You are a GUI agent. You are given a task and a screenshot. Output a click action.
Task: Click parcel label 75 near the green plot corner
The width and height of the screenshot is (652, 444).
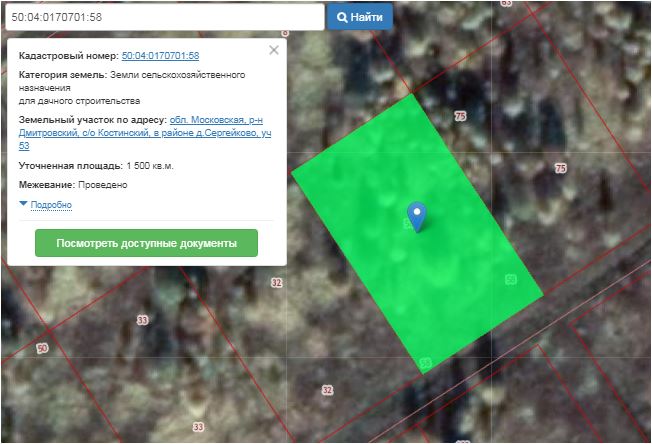click(x=460, y=117)
